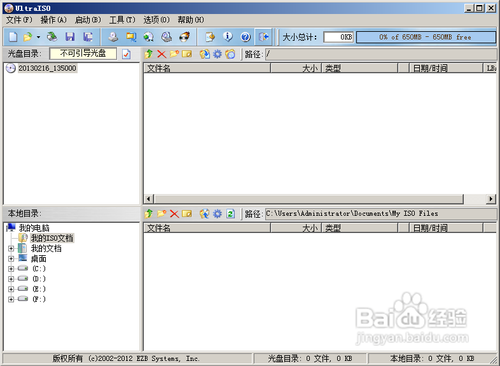Go up one level in image pane
The width and height of the screenshot is (500, 366).
[x=149, y=54]
